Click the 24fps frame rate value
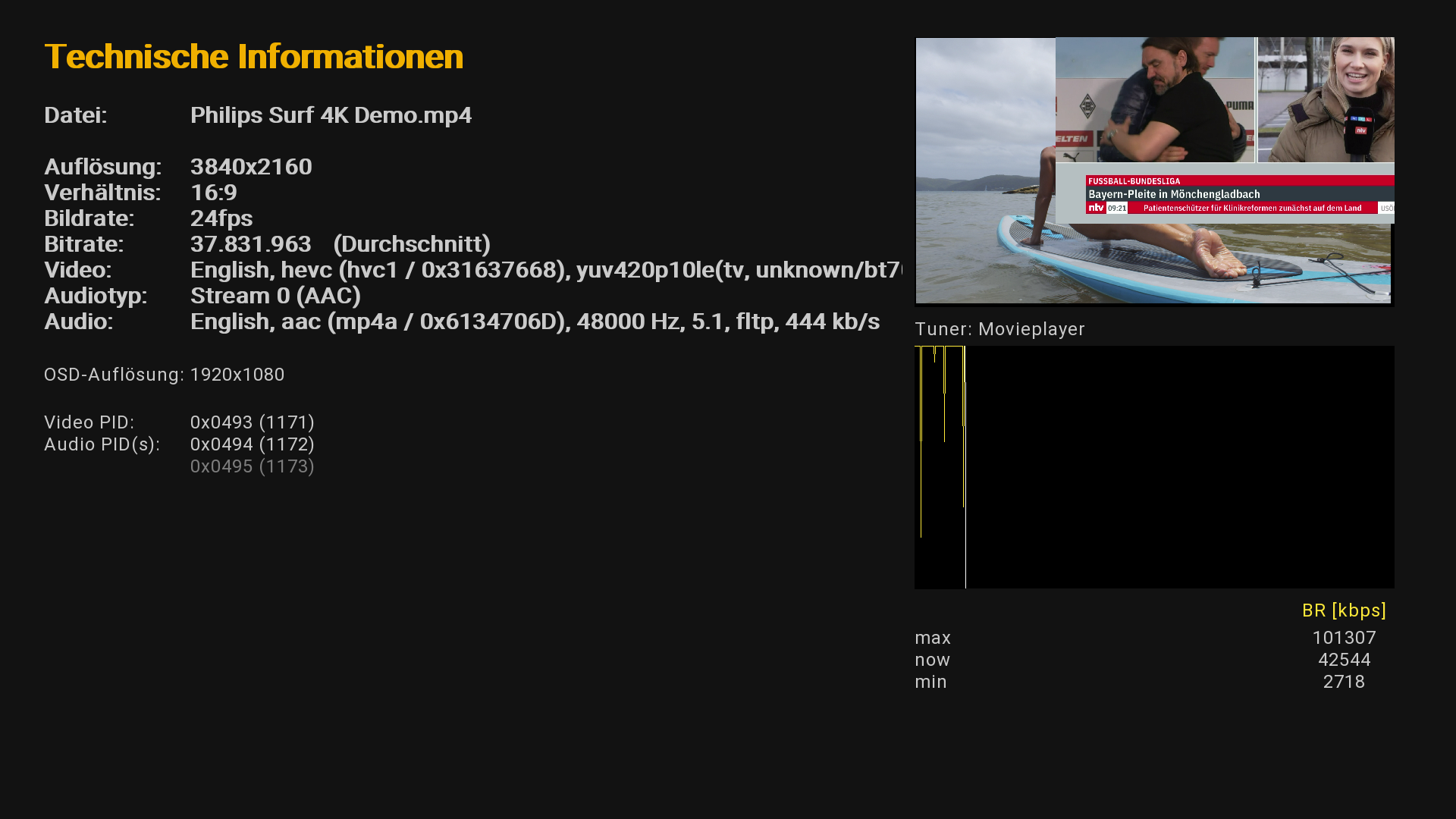1456x819 pixels. pos(221,218)
